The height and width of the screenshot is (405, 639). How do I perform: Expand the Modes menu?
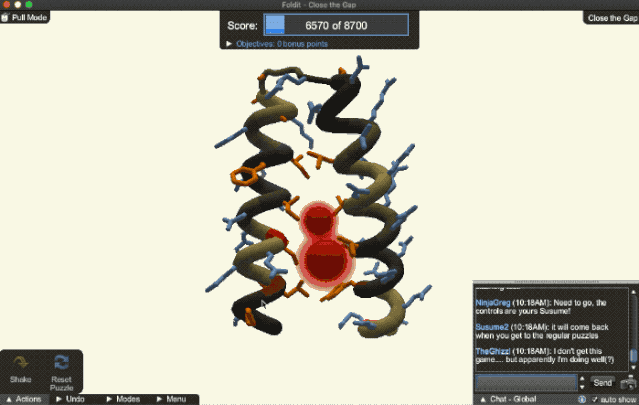(x=123, y=399)
